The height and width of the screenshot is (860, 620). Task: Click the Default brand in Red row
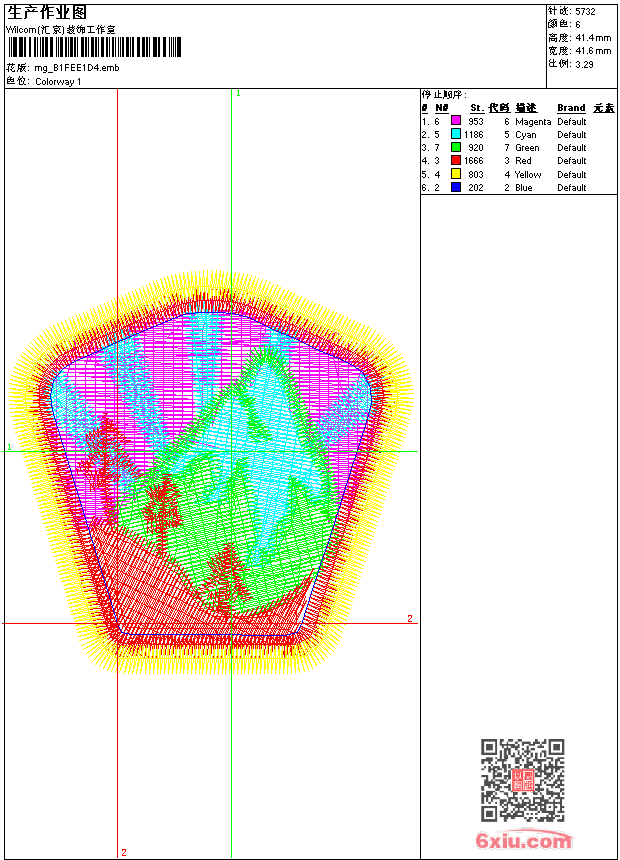(x=572, y=160)
